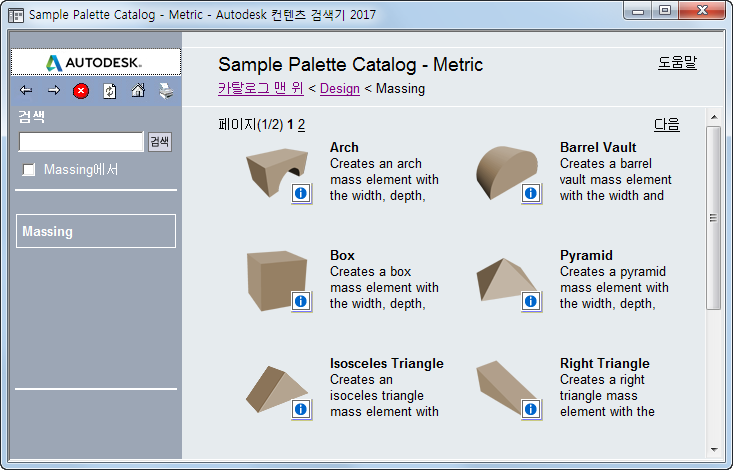The image size is (733, 470).
Task: Open the 도움말 help link
Action: click(677, 63)
